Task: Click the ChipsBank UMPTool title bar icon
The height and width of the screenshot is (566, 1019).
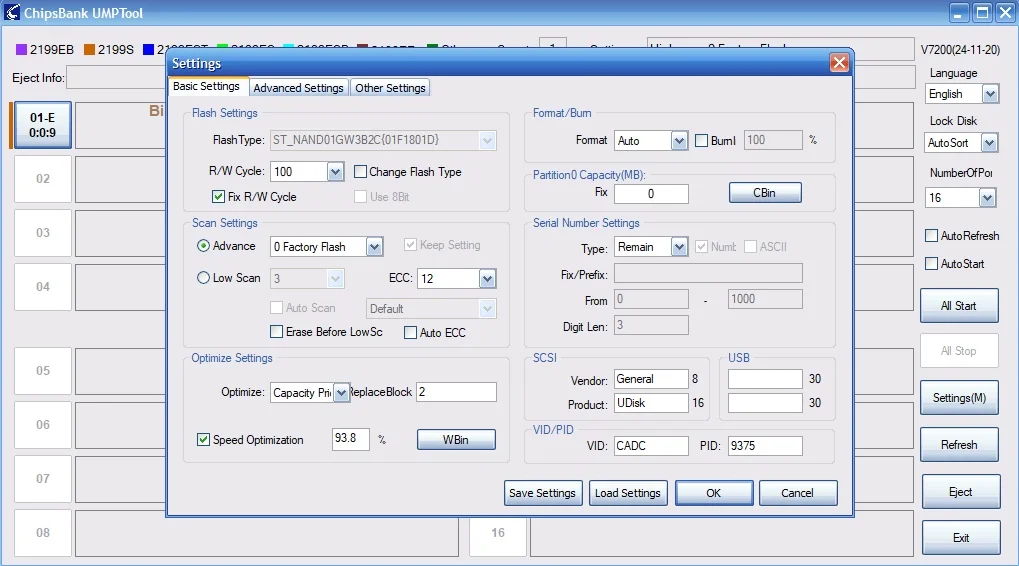Action: click(x=12, y=13)
